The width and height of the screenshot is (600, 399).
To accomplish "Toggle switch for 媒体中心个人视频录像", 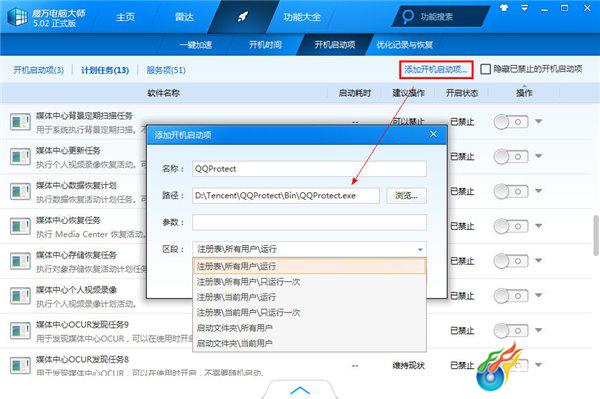I will (x=511, y=296).
